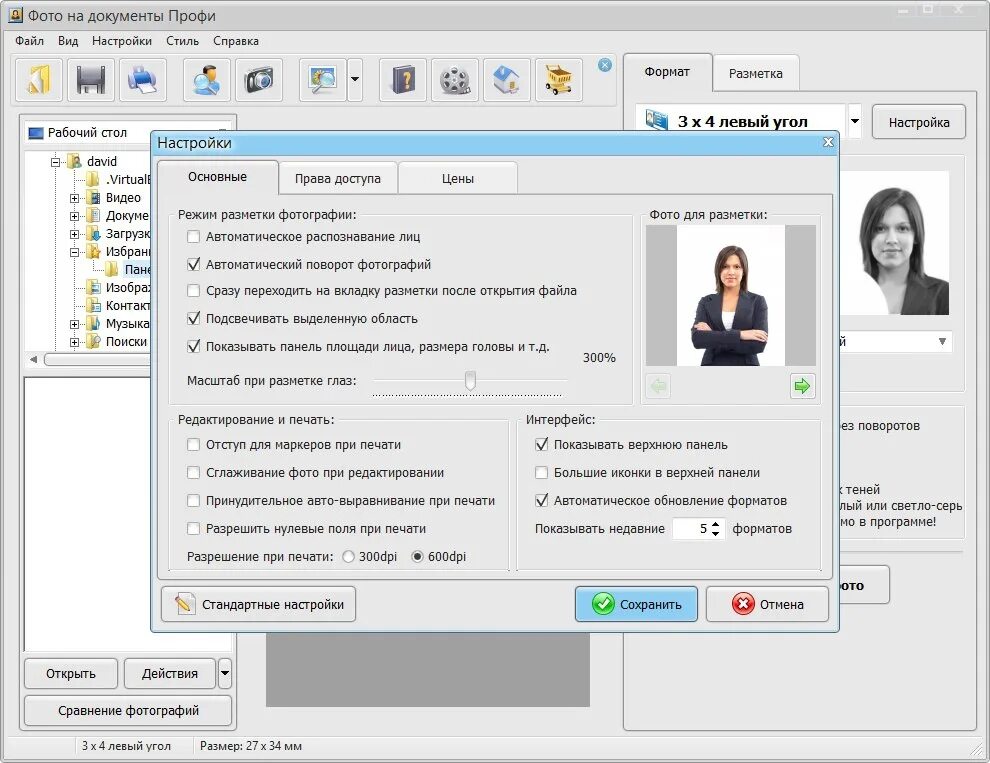Expand the Видео folder in tree
This screenshot has height=763, width=990.
pos(75,198)
